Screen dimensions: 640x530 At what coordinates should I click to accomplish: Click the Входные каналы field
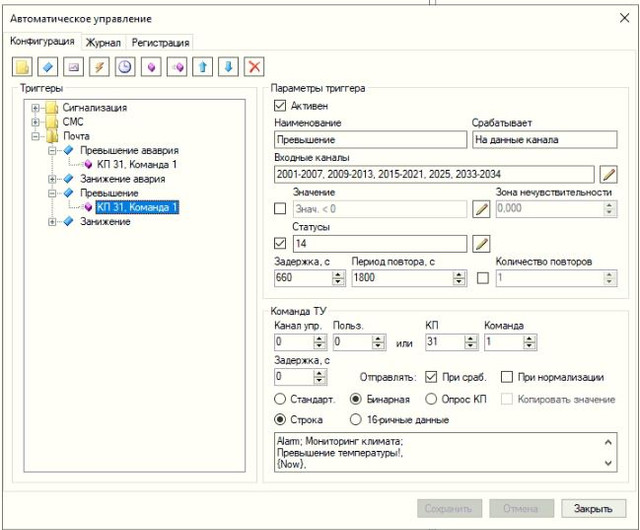pos(434,174)
